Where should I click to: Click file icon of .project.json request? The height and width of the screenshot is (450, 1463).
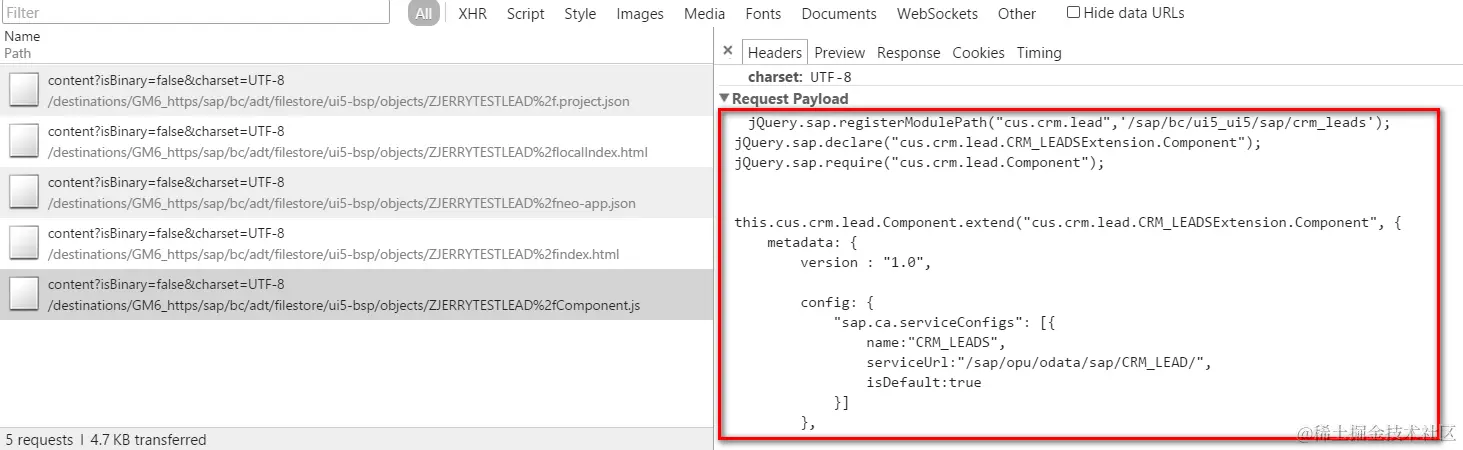point(24,91)
